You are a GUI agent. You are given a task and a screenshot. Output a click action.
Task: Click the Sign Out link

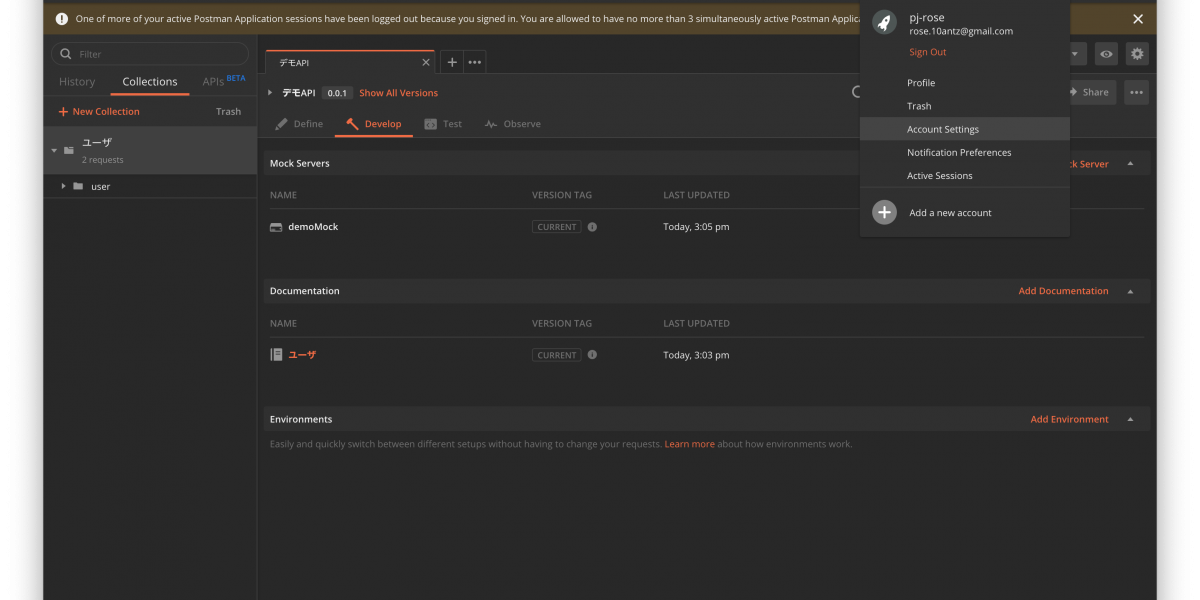927,52
